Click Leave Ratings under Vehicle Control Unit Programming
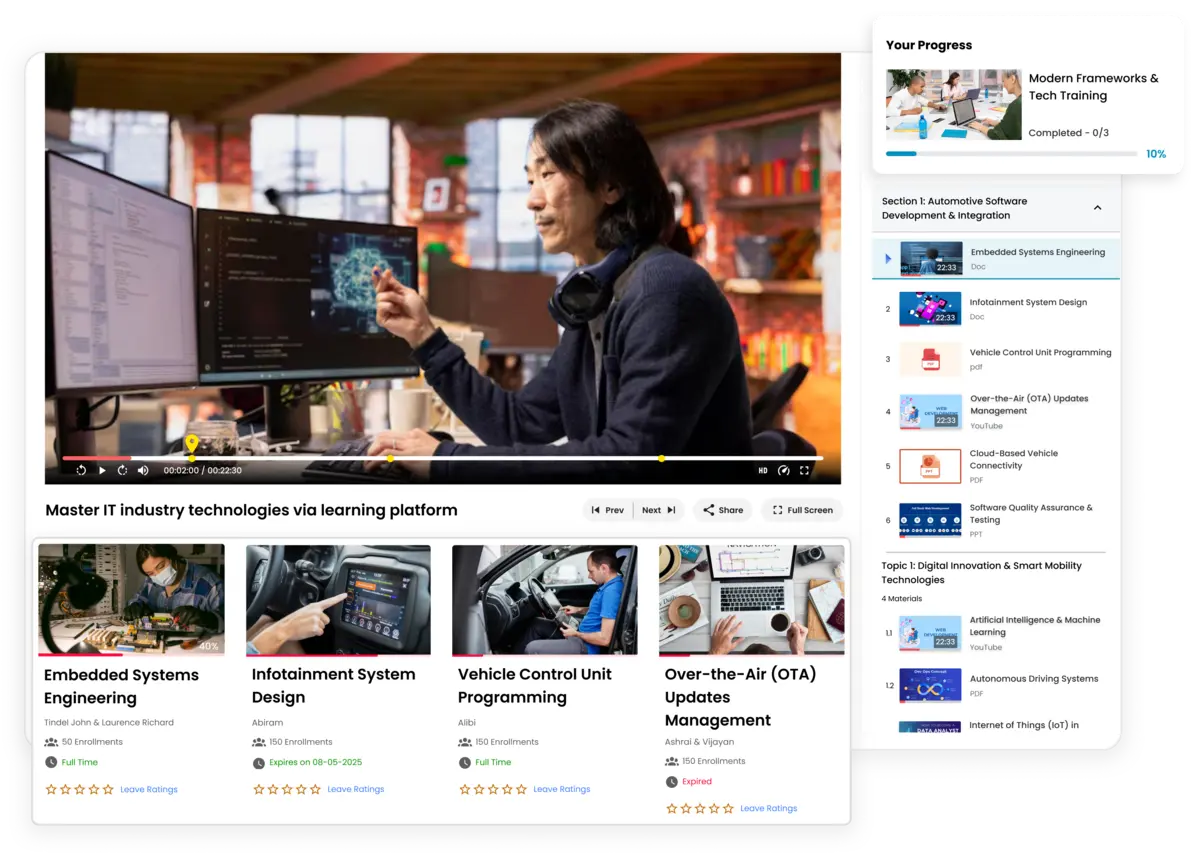The image size is (1200, 854). coord(561,789)
